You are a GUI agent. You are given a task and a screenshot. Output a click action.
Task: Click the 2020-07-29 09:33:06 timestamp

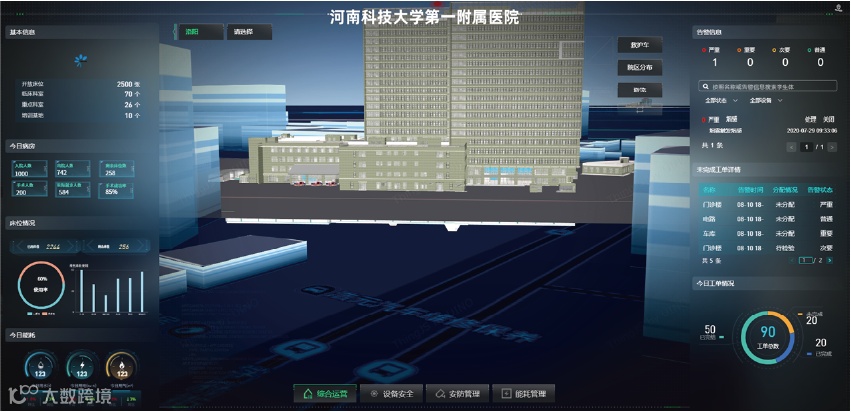[x=811, y=131]
